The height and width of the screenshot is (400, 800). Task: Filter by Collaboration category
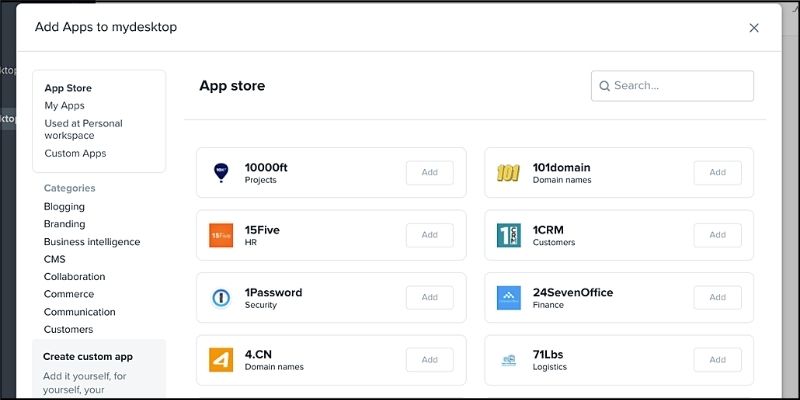tap(74, 277)
